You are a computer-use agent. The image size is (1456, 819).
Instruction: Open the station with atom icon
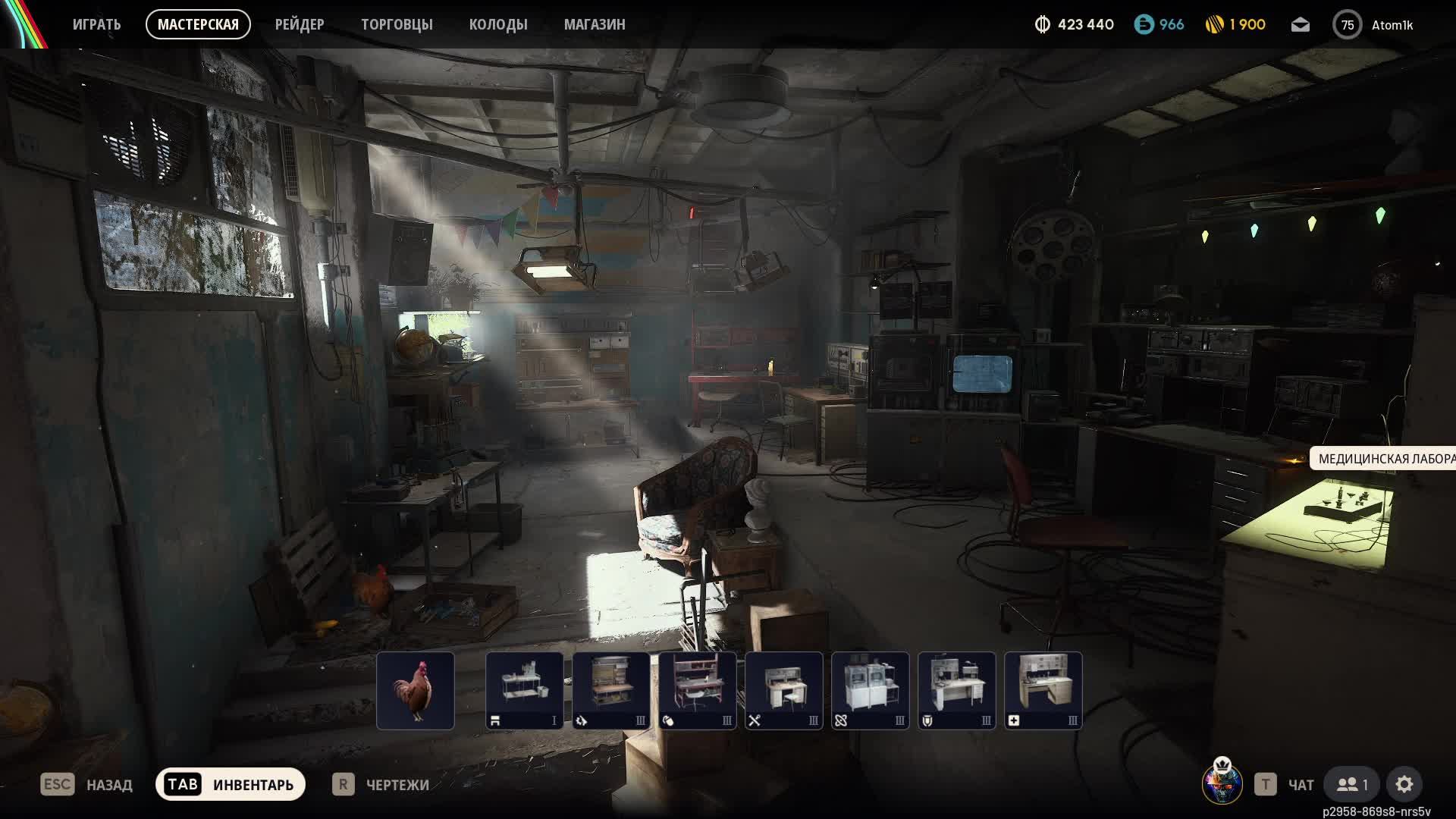(x=870, y=690)
